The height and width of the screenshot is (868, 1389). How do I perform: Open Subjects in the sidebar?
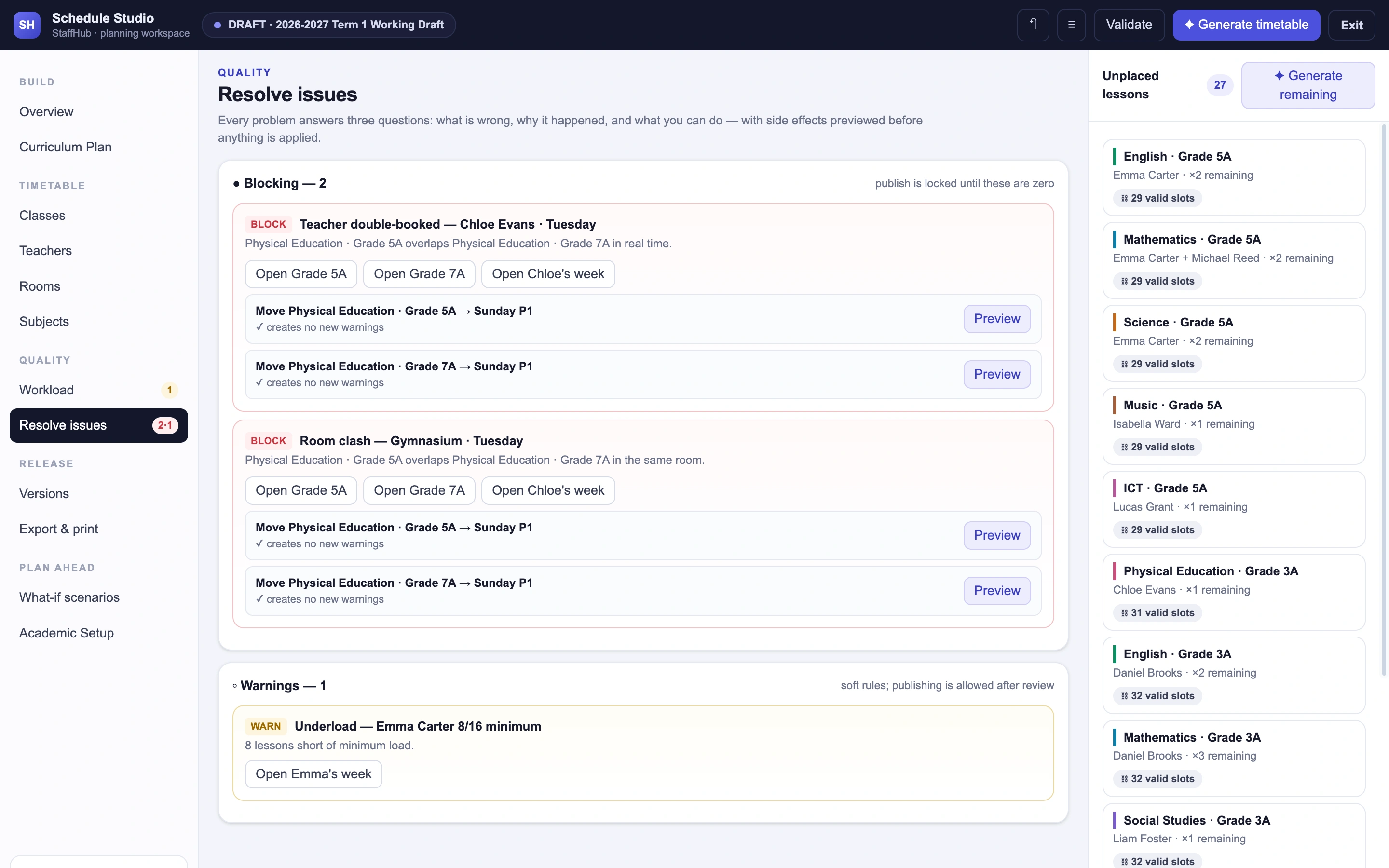click(x=99, y=322)
